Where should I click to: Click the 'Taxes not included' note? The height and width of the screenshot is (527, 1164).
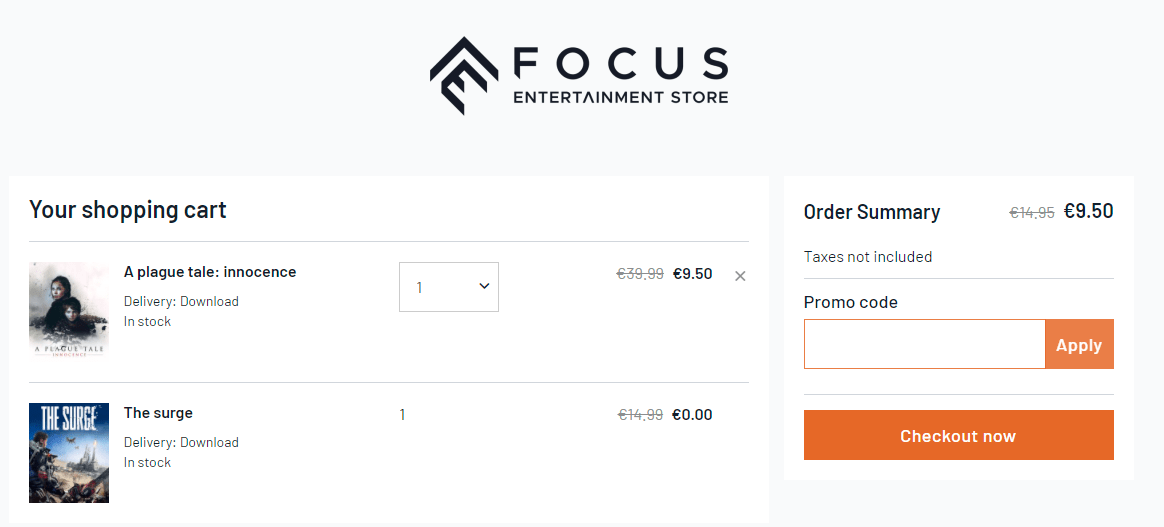tap(868, 257)
